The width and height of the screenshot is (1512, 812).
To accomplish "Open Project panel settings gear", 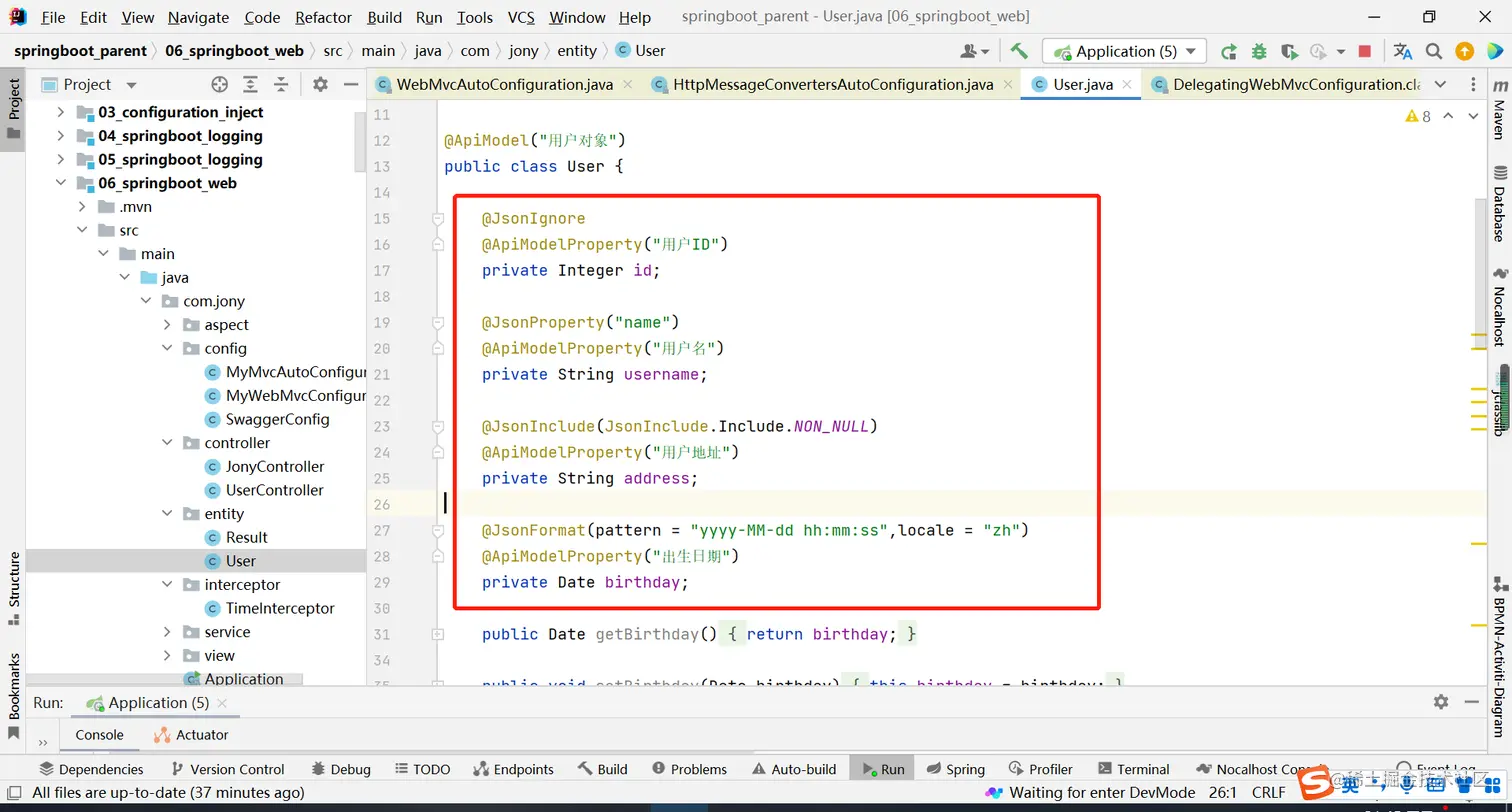I will click(x=320, y=84).
